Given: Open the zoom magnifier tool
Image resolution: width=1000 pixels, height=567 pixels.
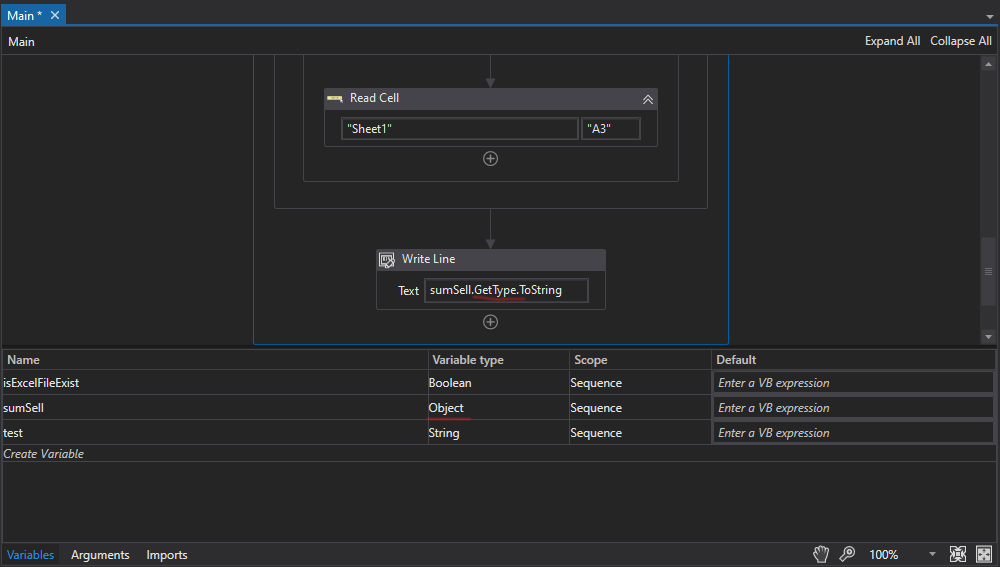Looking at the screenshot, I should point(847,554).
